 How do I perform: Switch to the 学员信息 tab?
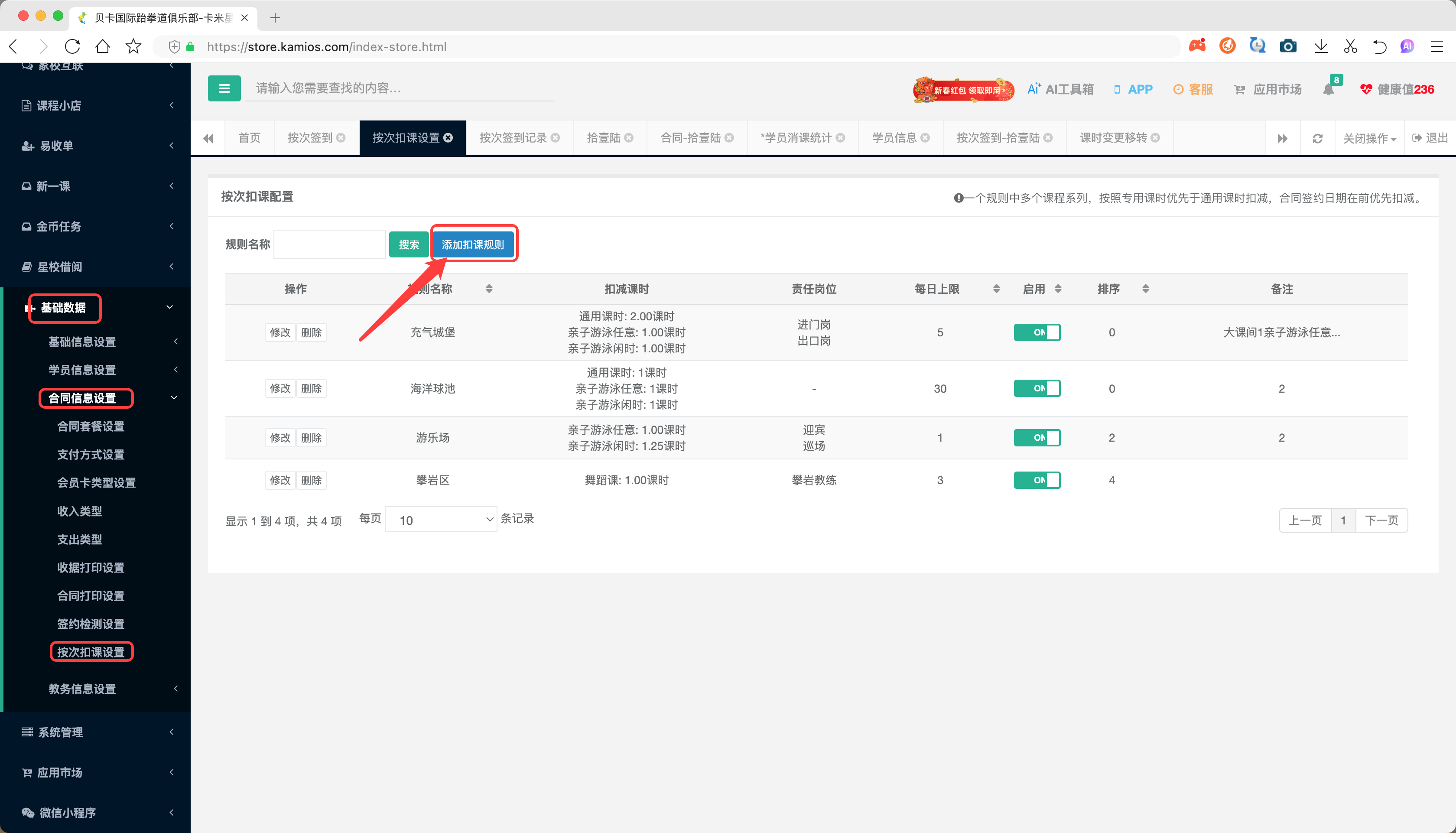(x=894, y=138)
